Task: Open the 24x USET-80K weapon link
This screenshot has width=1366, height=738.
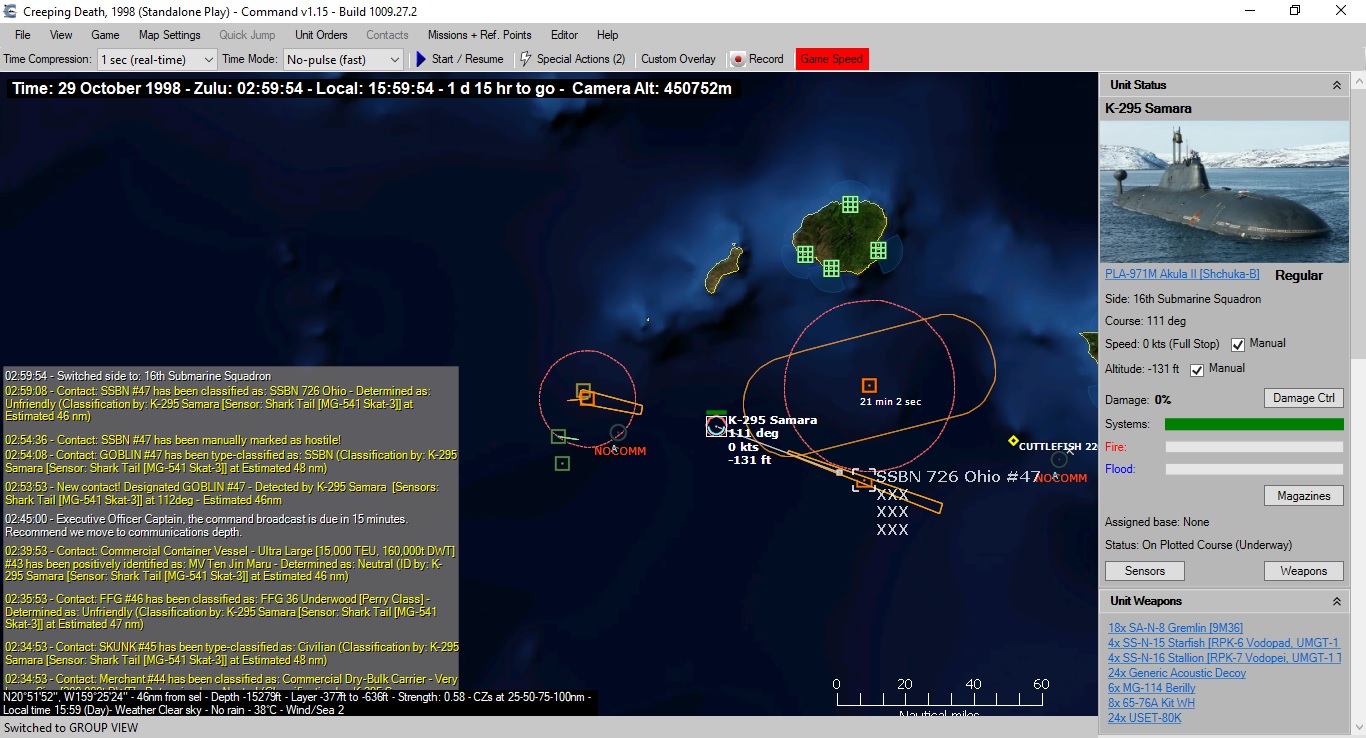Action: pyautogui.click(x=1145, y=718)
